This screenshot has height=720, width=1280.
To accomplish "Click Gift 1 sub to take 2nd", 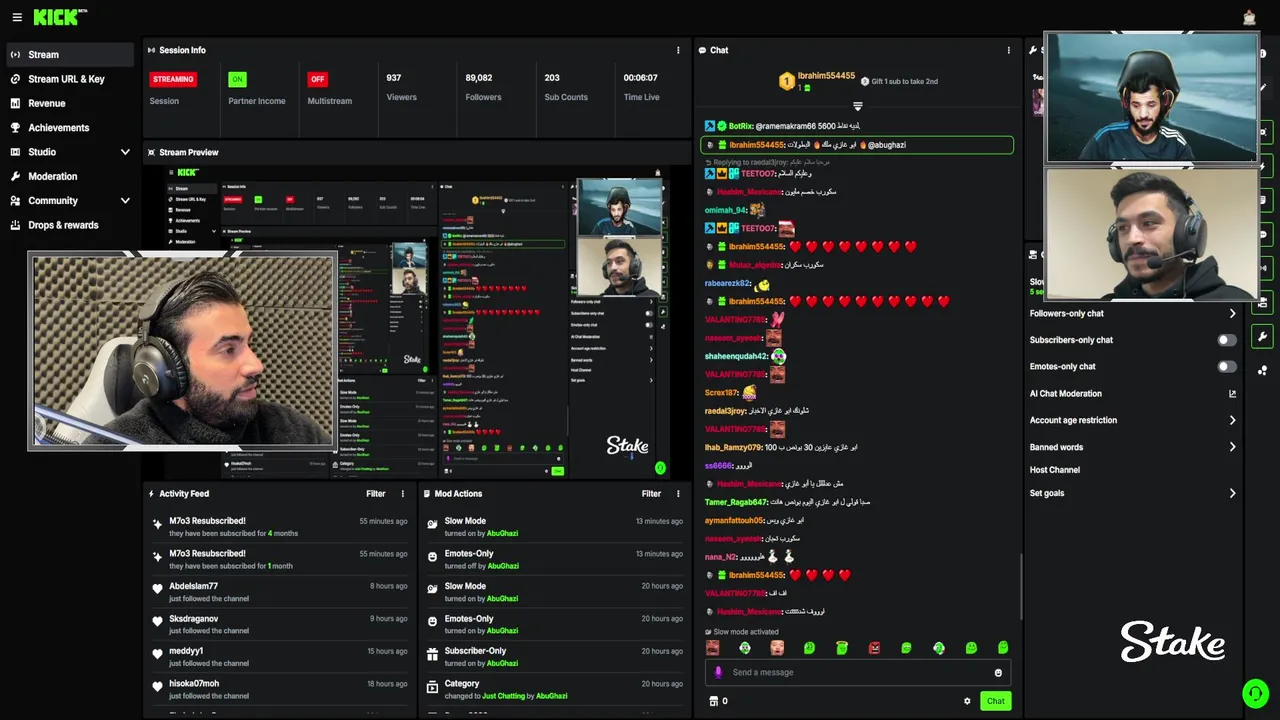I will tap(899, 81).
